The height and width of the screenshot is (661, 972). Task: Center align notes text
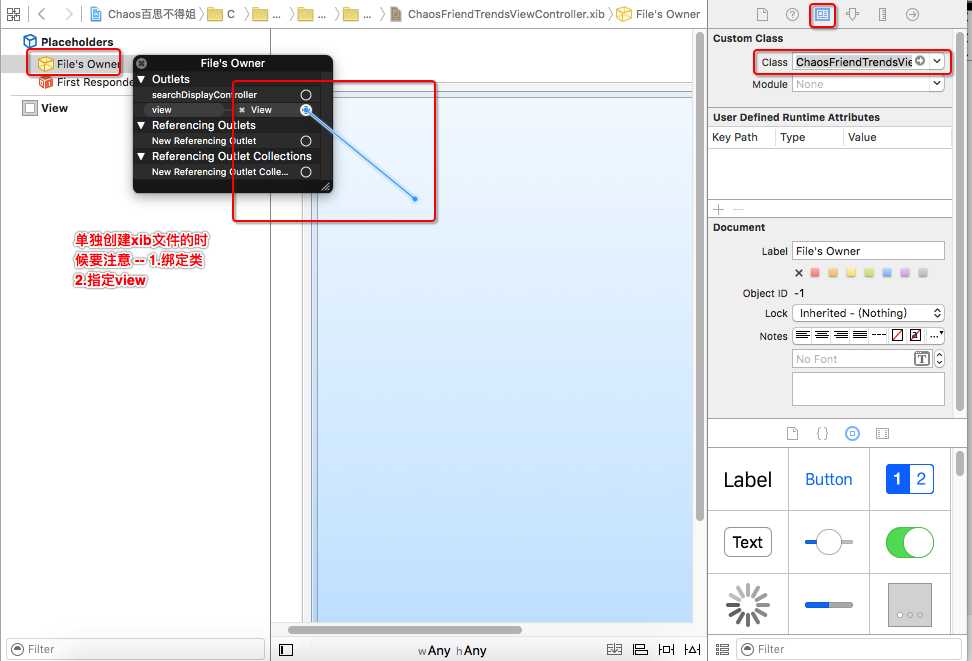point(821,335)
